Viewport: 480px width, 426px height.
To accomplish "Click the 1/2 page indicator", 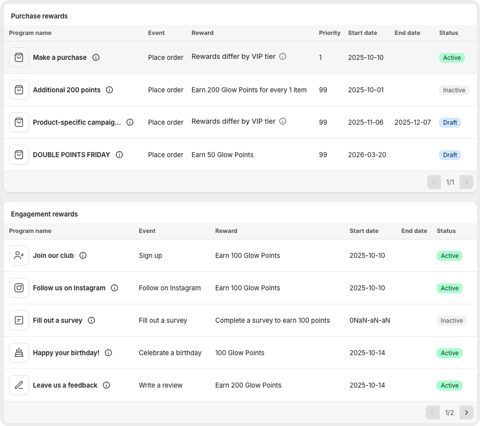I will (449, 413).
